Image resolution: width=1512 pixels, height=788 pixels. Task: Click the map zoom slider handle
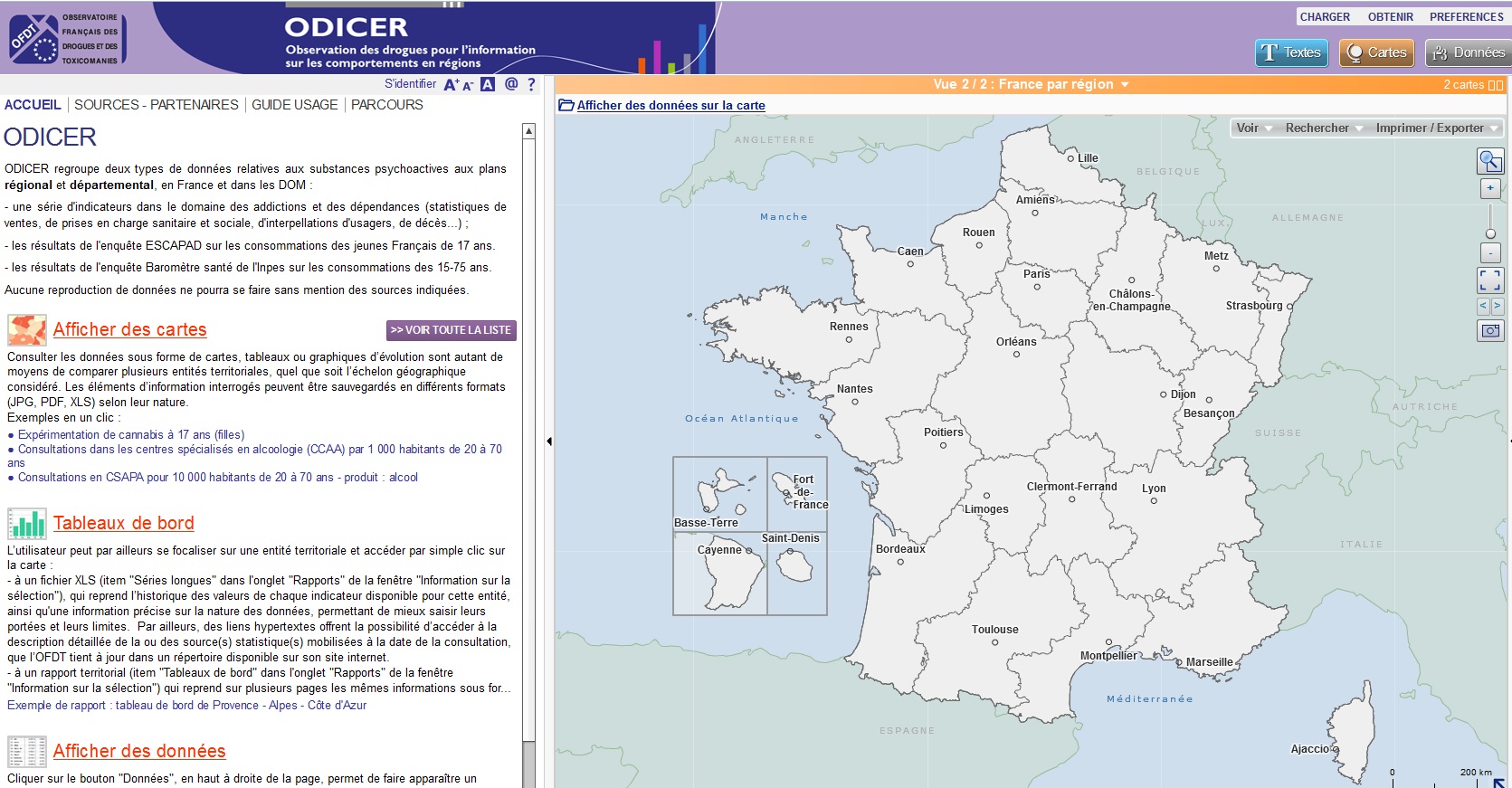click(x=1490, y=233)
